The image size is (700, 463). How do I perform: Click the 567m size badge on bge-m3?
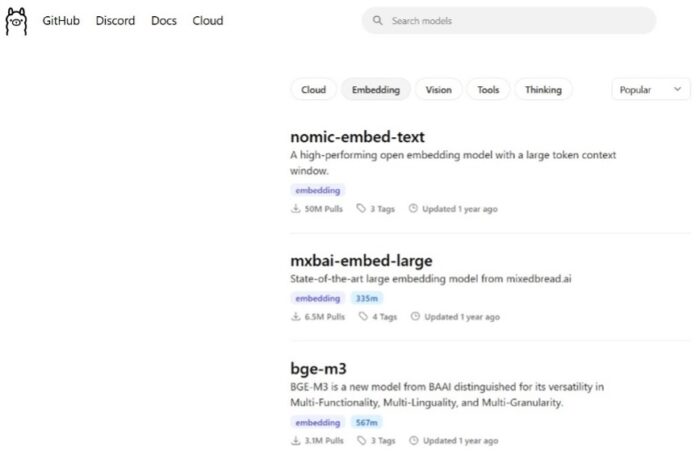[x=366, y=422]
